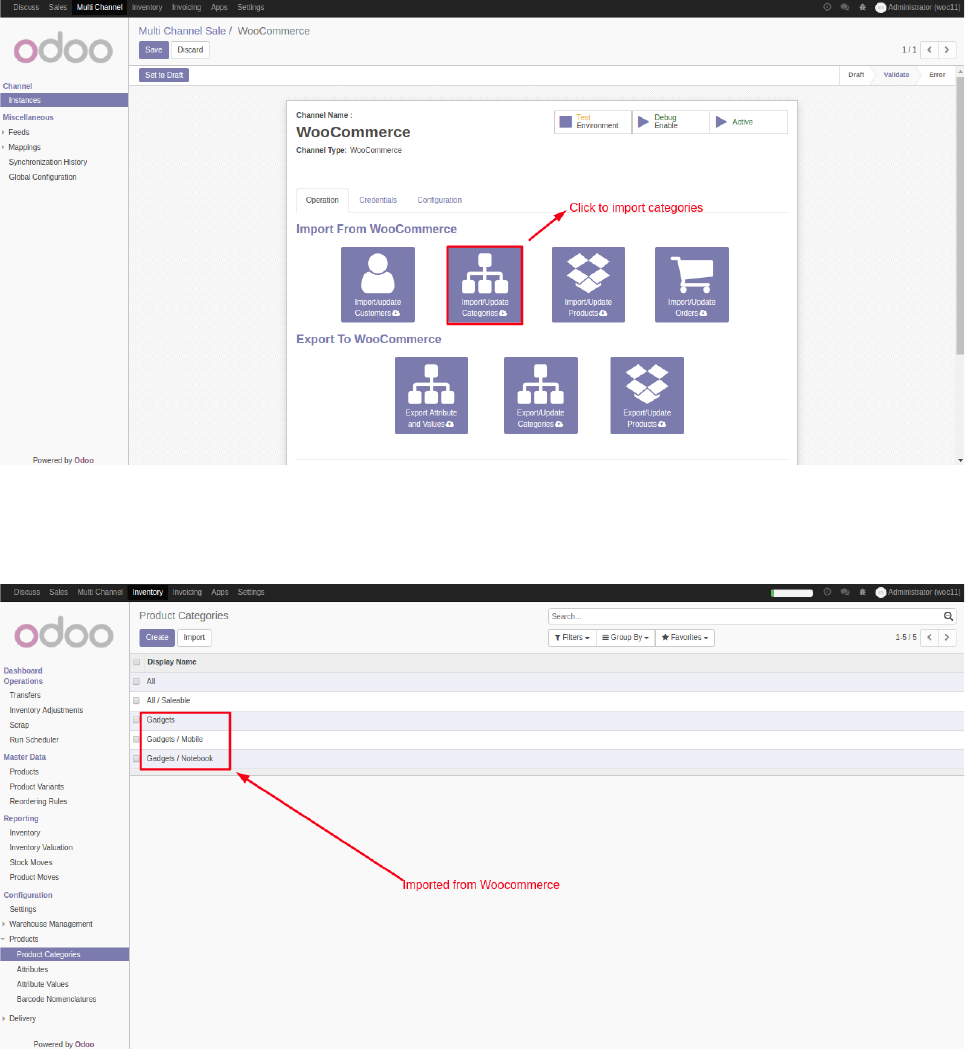Image resolution: width=965 pixels, height=1049 pixels.
Task: Click the clock activities icon in top navbar
Action: (x=827, y=7)
